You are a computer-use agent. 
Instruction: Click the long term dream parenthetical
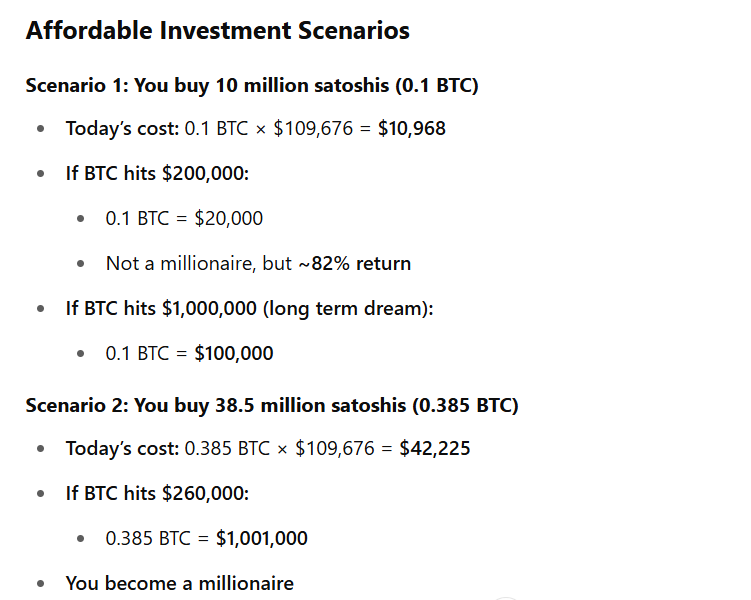click(x=348, y=308)
